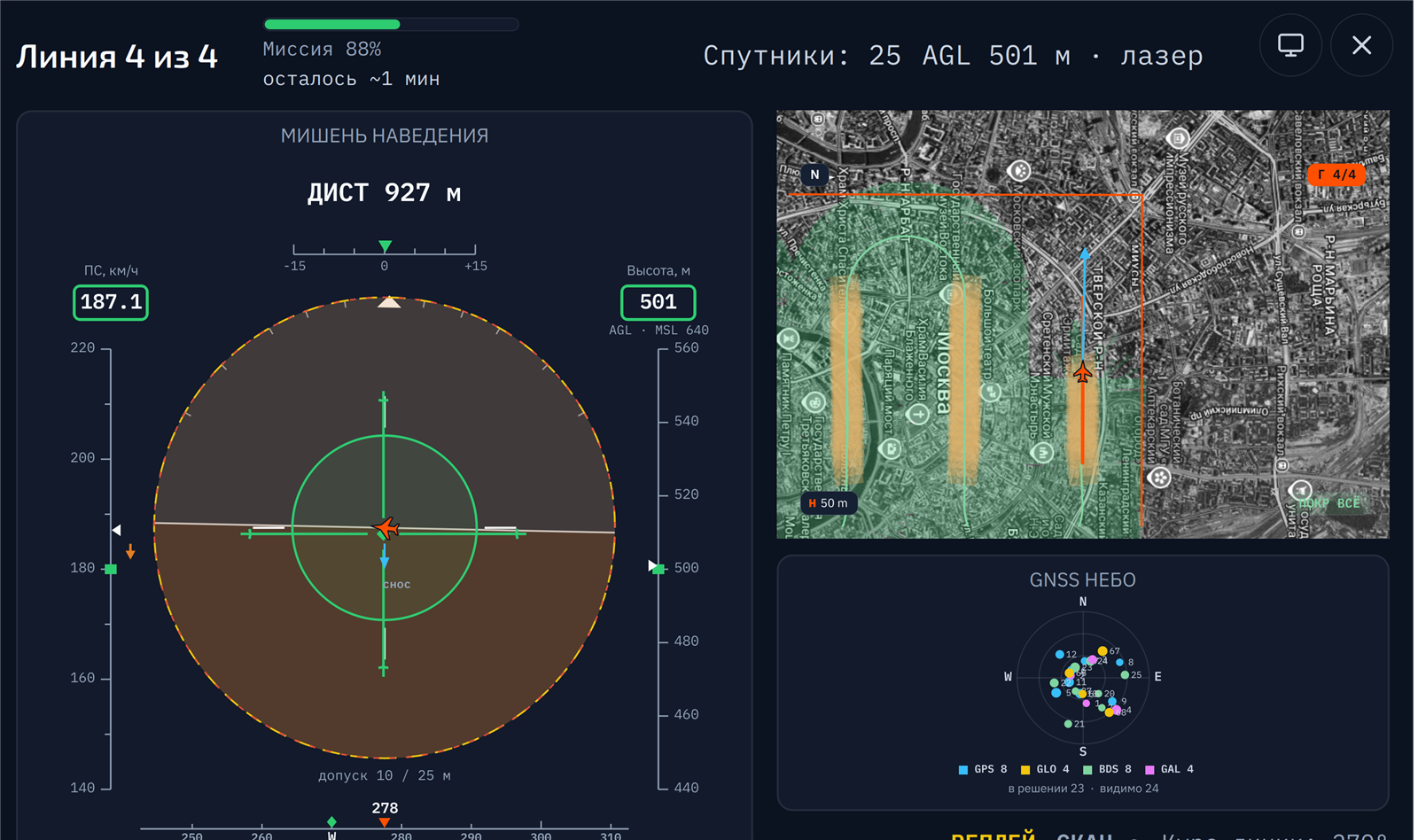Click the orange heading marker under 278

tap(385, 822)
